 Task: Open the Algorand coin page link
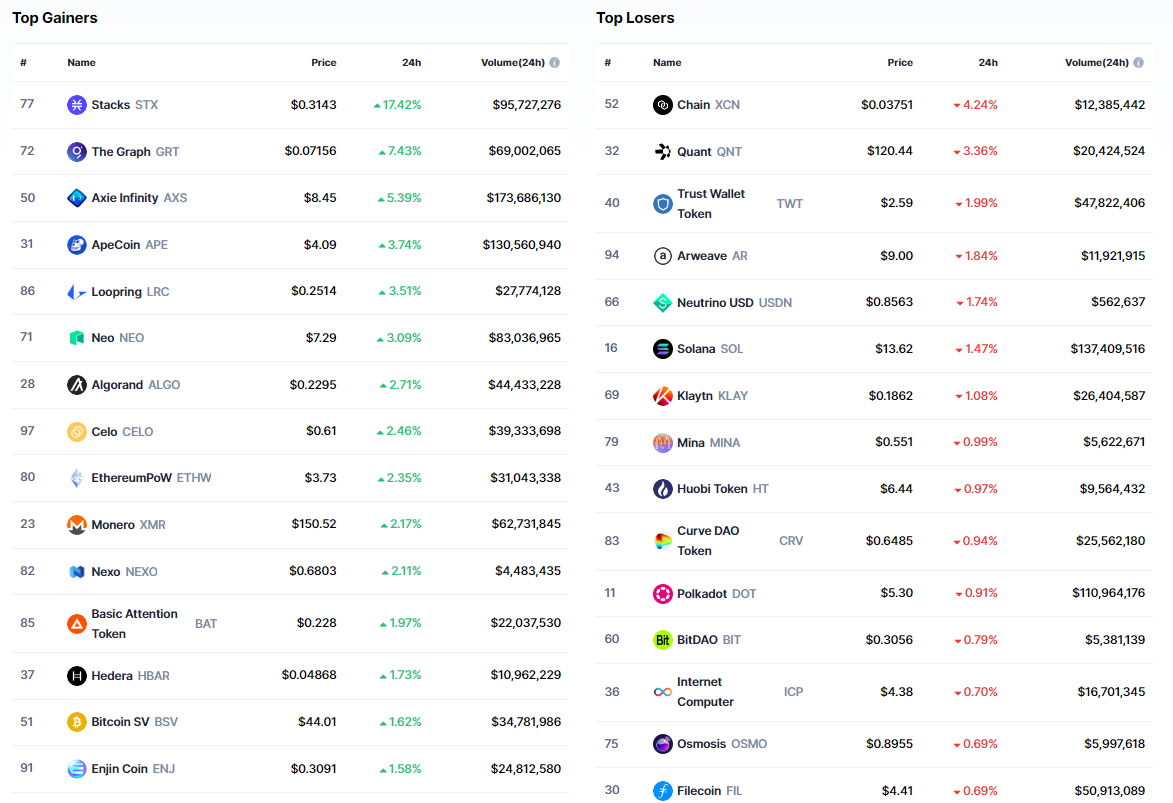click(x=118, y=385)
